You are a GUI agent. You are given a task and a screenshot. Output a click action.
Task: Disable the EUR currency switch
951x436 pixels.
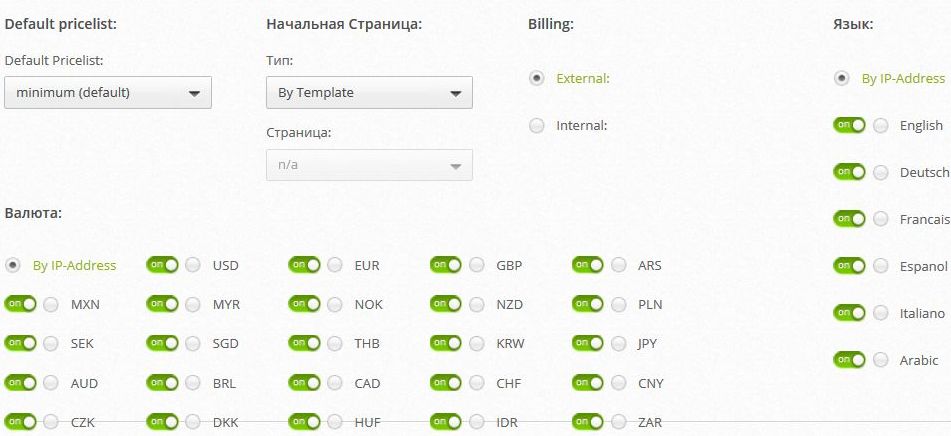(x=304, y=265)
